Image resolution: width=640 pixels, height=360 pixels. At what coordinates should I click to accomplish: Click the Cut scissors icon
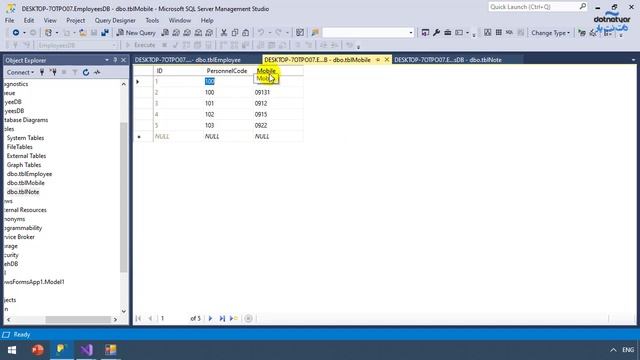coord(224,33)
